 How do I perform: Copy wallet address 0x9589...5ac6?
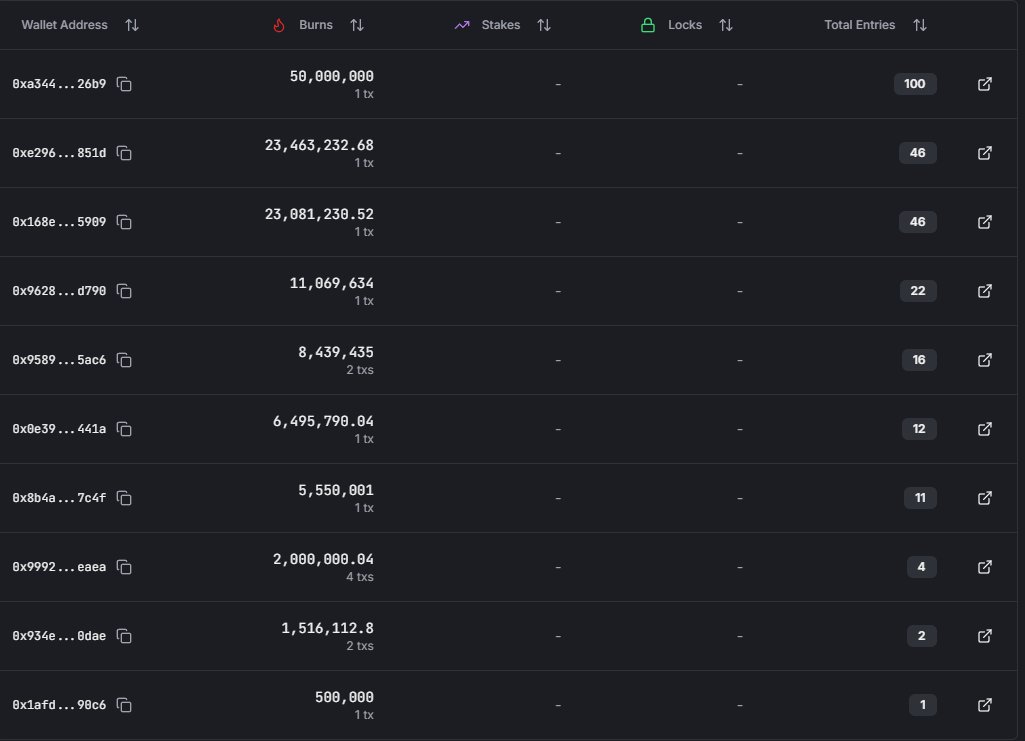click(x=124, y=360)
